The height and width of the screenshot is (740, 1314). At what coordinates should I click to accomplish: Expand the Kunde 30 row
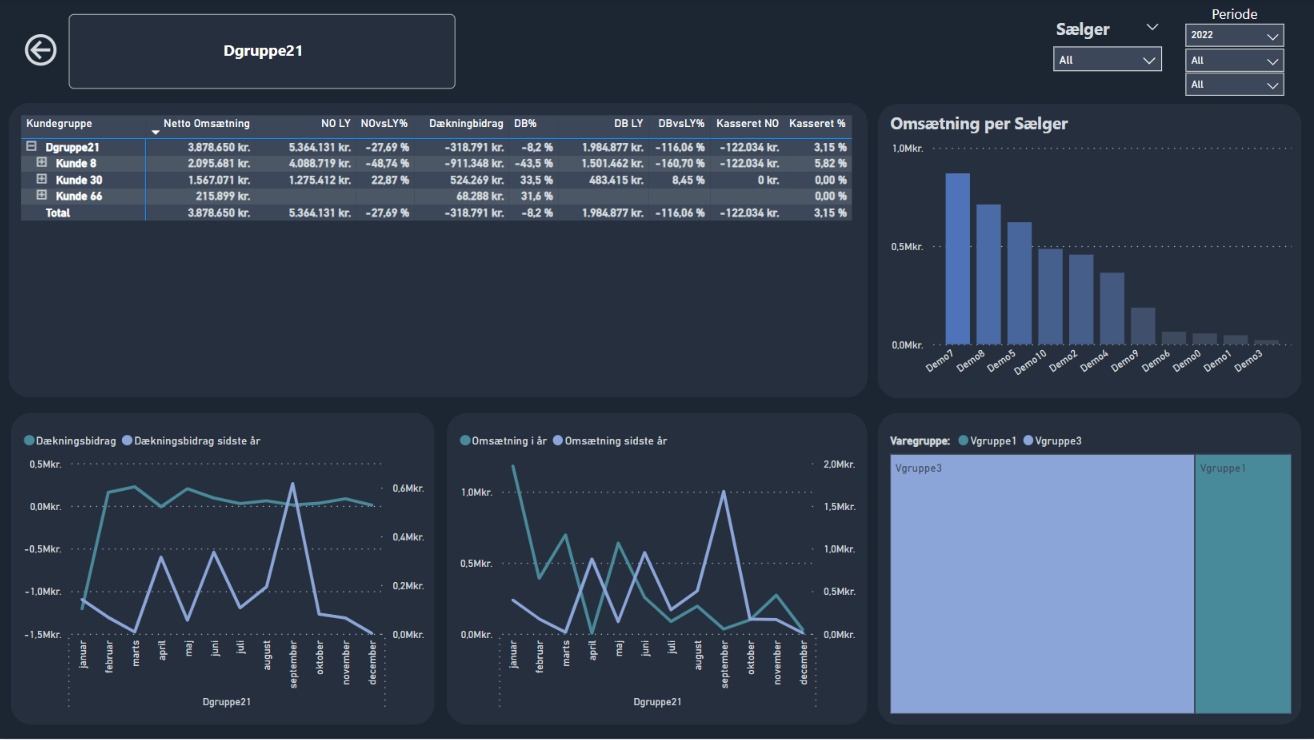[x=42, y=179]
